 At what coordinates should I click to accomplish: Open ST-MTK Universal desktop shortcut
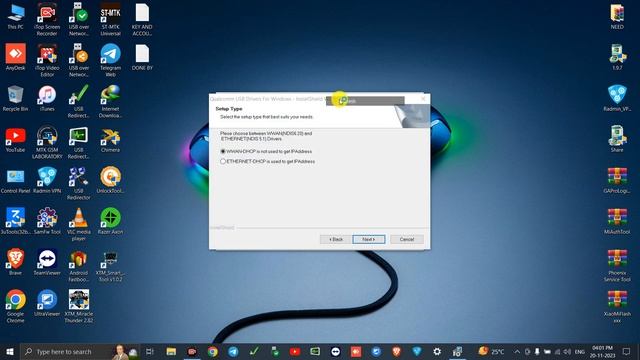point(110,19)
